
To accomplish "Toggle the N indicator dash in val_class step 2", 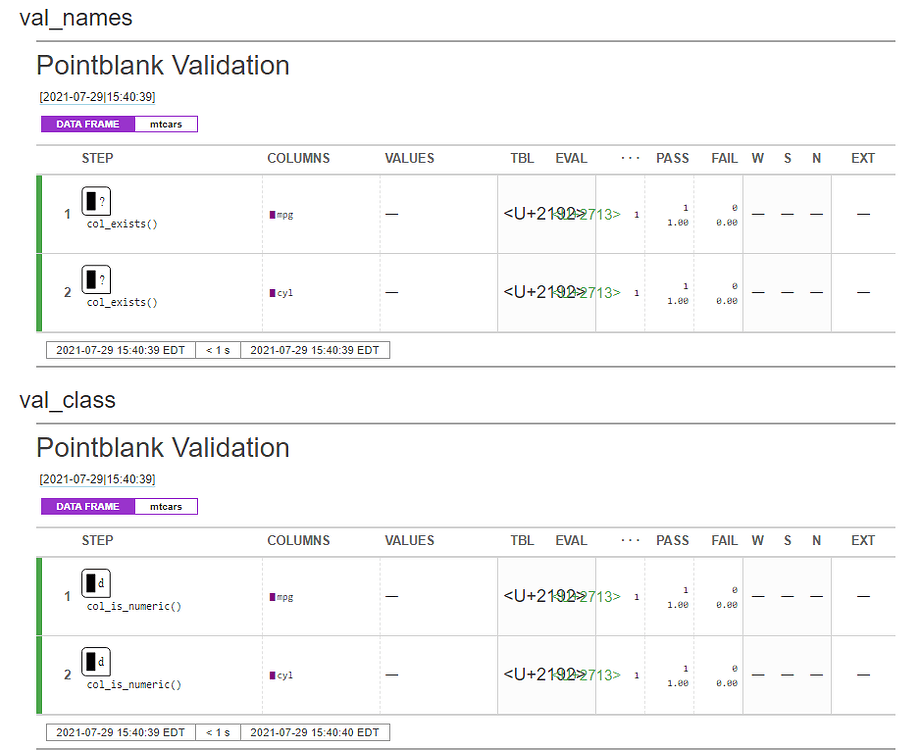I will [816, 674].
